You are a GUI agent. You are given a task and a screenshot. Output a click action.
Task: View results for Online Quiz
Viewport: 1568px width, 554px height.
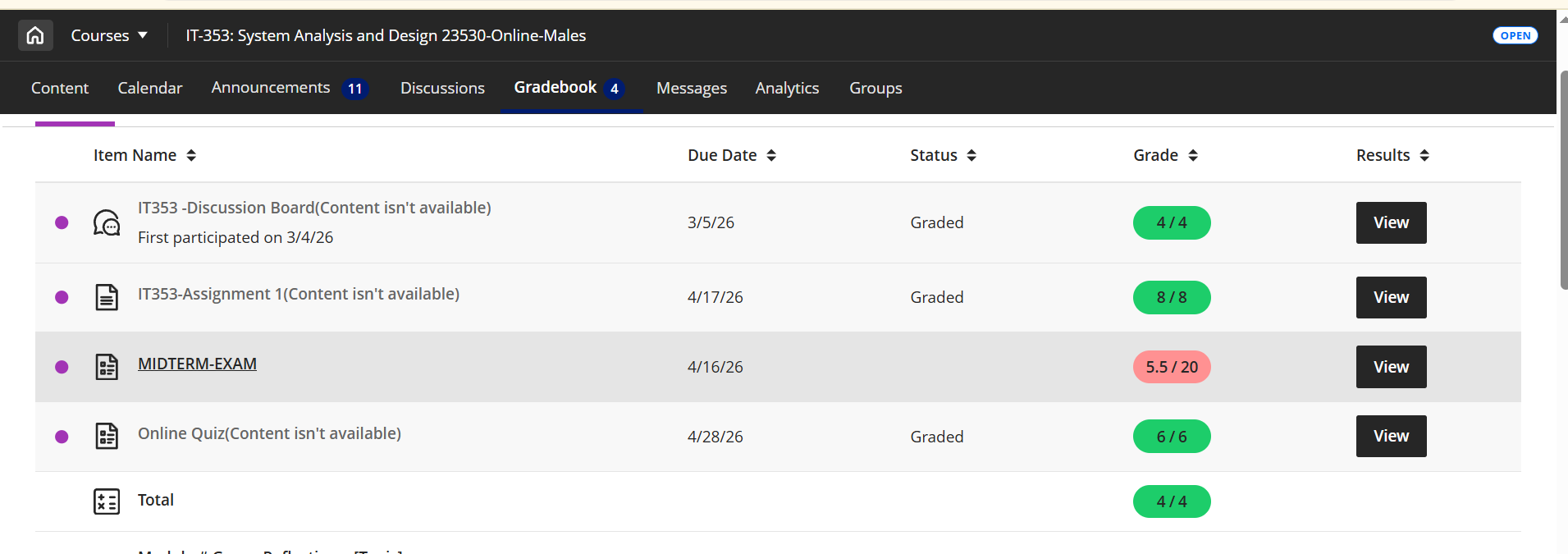pos(1391,436)
